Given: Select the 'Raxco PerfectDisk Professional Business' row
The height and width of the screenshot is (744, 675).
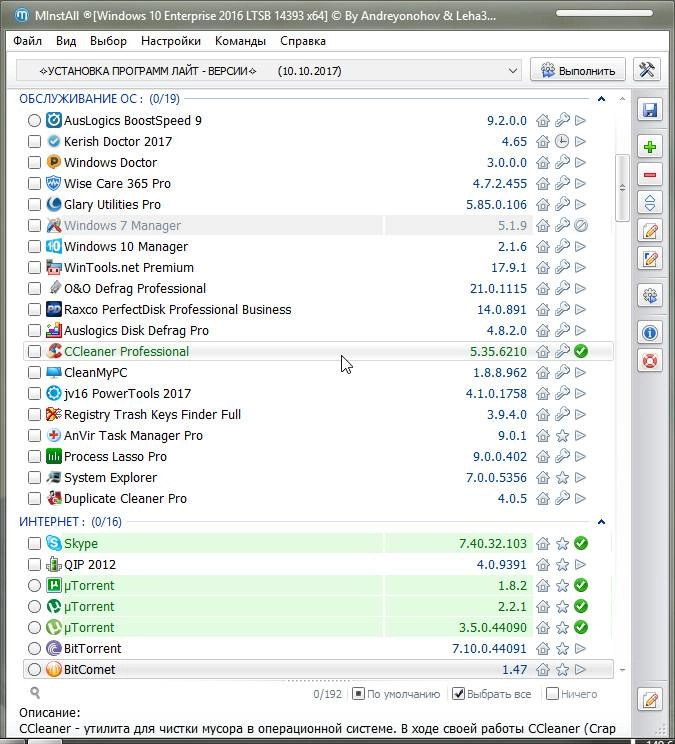Looking at the screenshot, I should coord(318,309).
